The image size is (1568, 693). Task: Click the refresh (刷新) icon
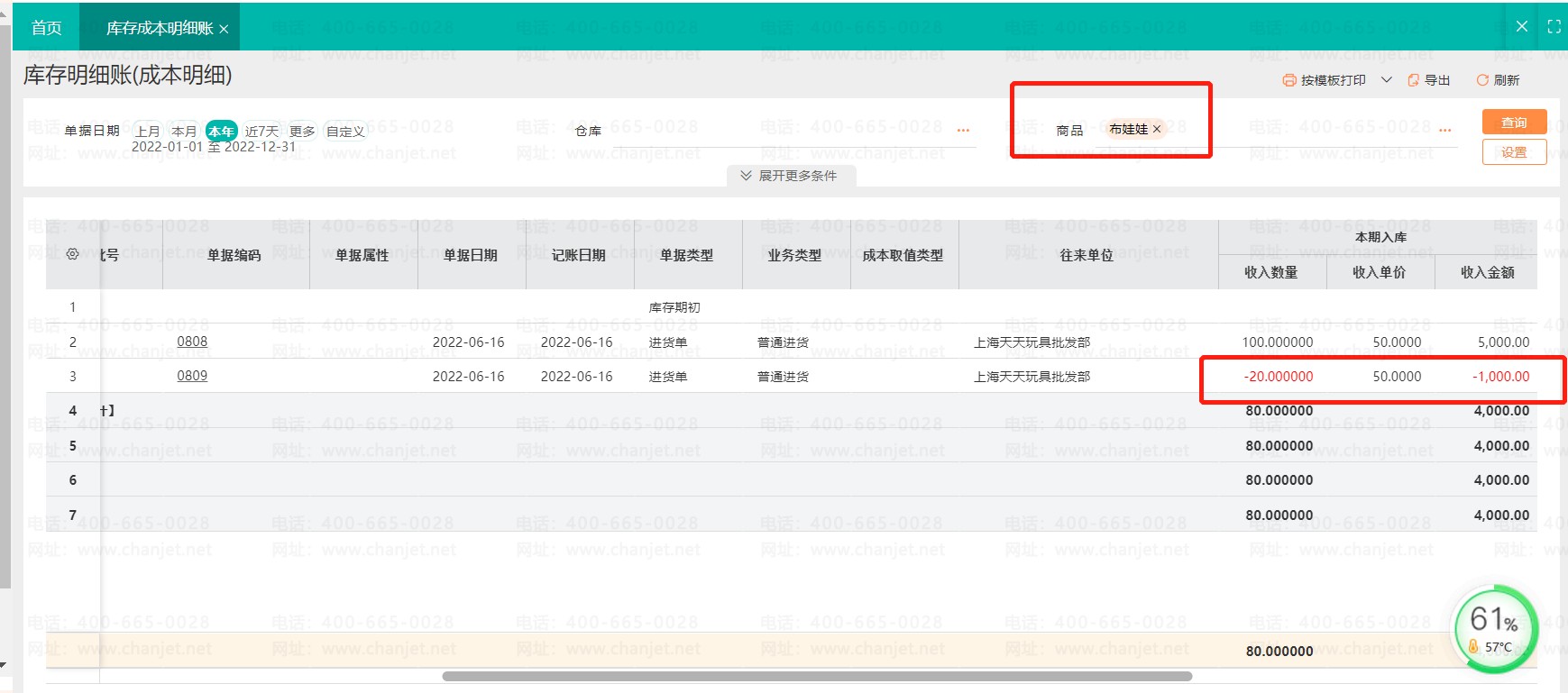point(1482,80)
